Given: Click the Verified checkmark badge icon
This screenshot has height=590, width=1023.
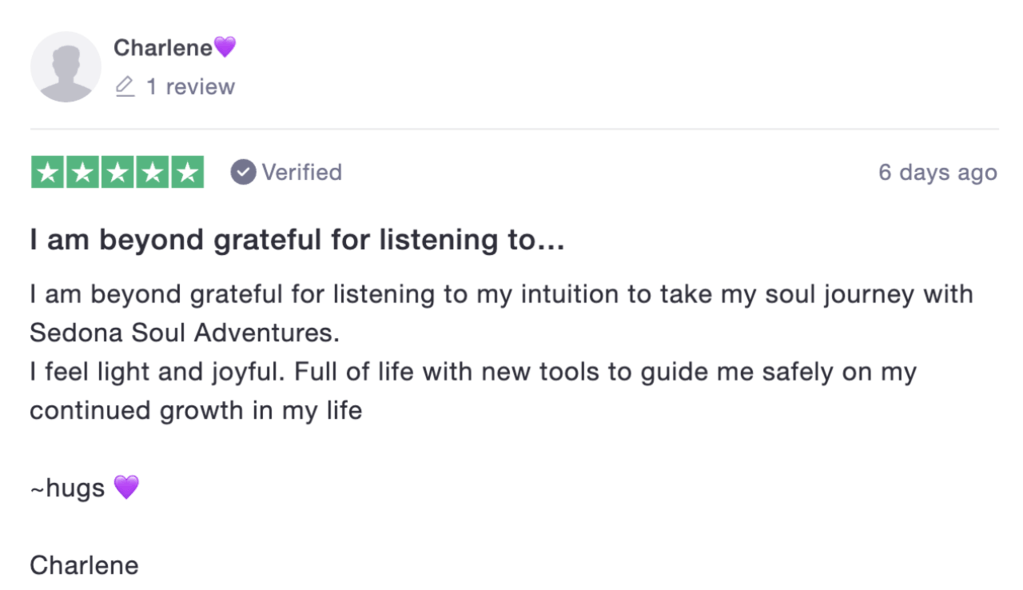Looking at the screenshot, I should pos(243,172).
